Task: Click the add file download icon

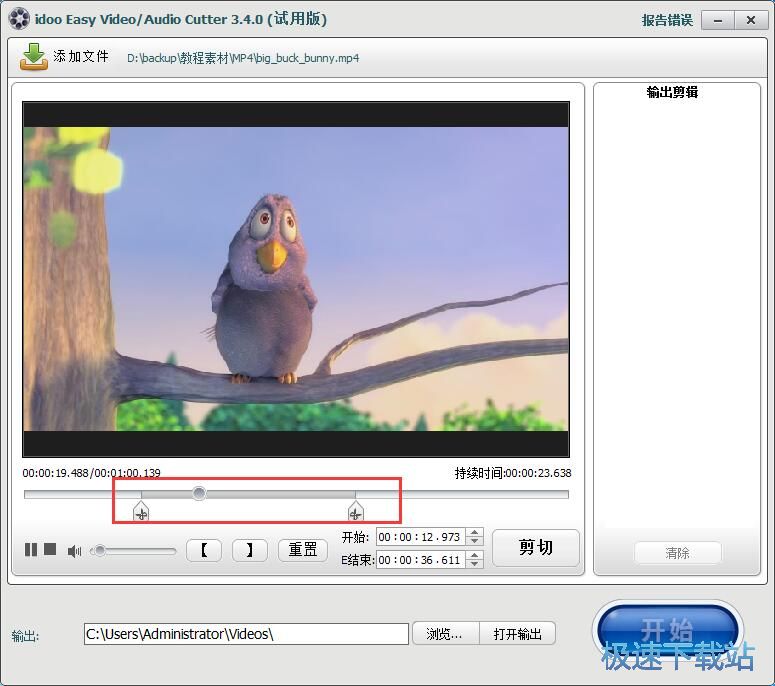Action: pos(34,57)
